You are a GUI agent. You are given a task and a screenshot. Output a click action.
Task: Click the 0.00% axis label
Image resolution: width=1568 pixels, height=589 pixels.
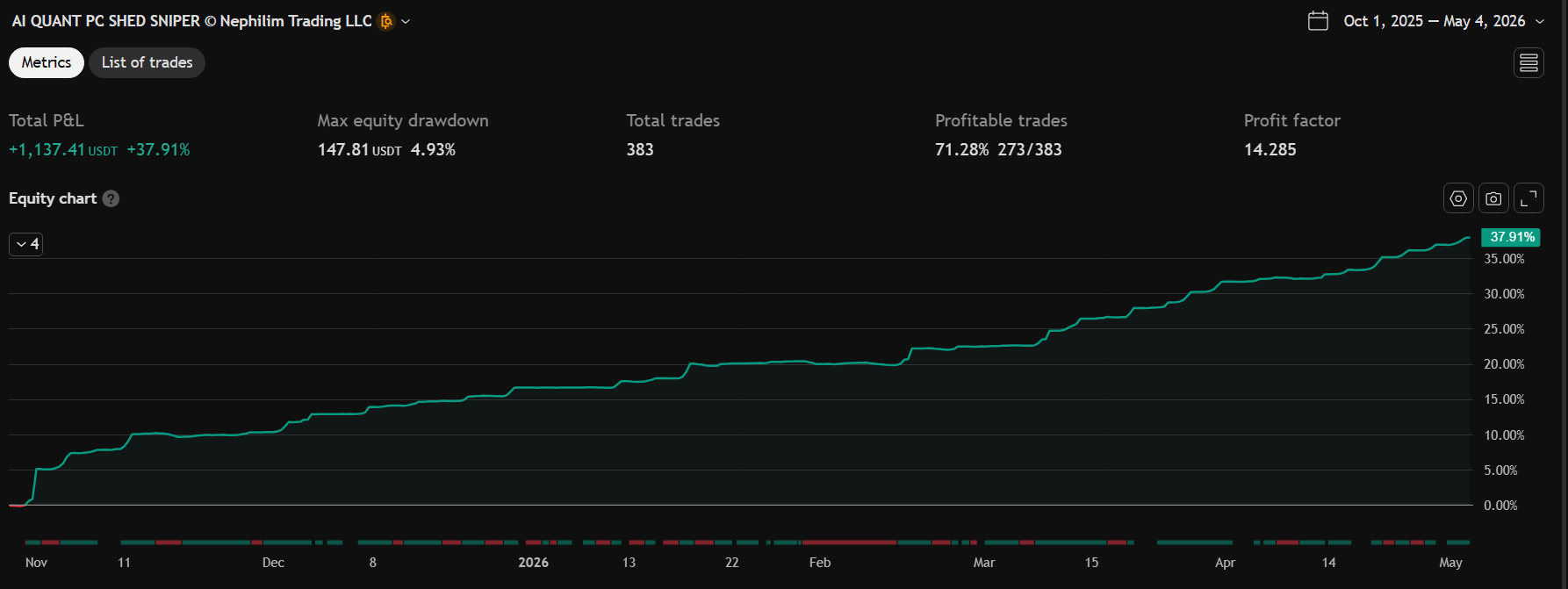pyautogui.click(x=1500, y=506)
